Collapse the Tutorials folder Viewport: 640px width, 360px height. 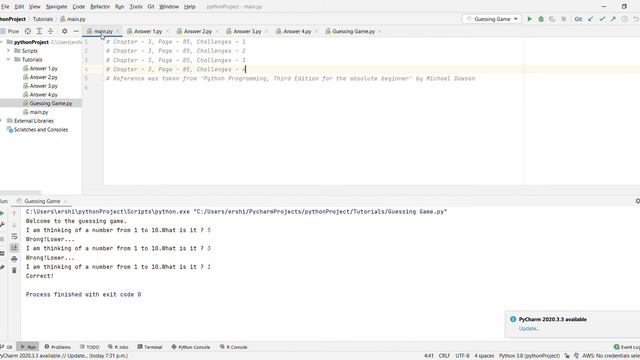(x=8, y=60)
